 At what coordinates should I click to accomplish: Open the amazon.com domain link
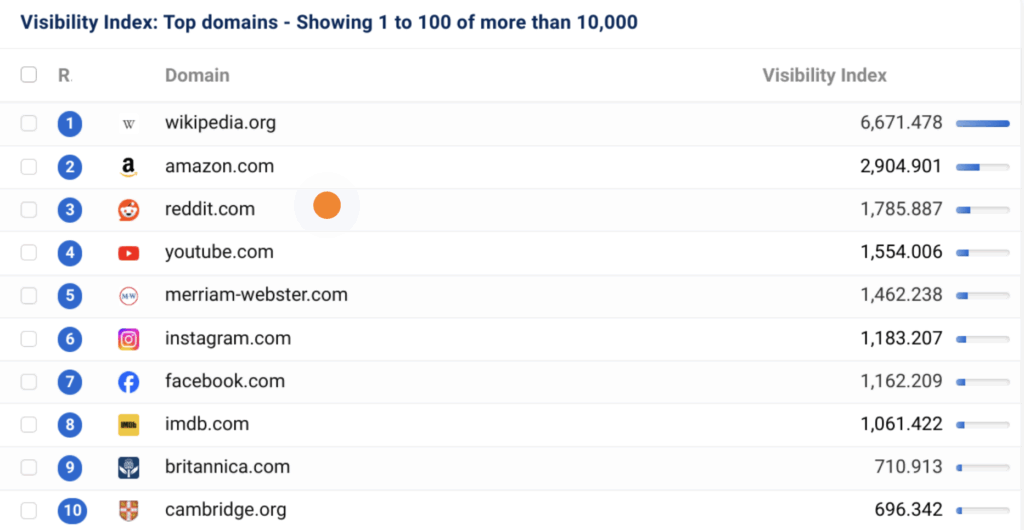[219, 167]
